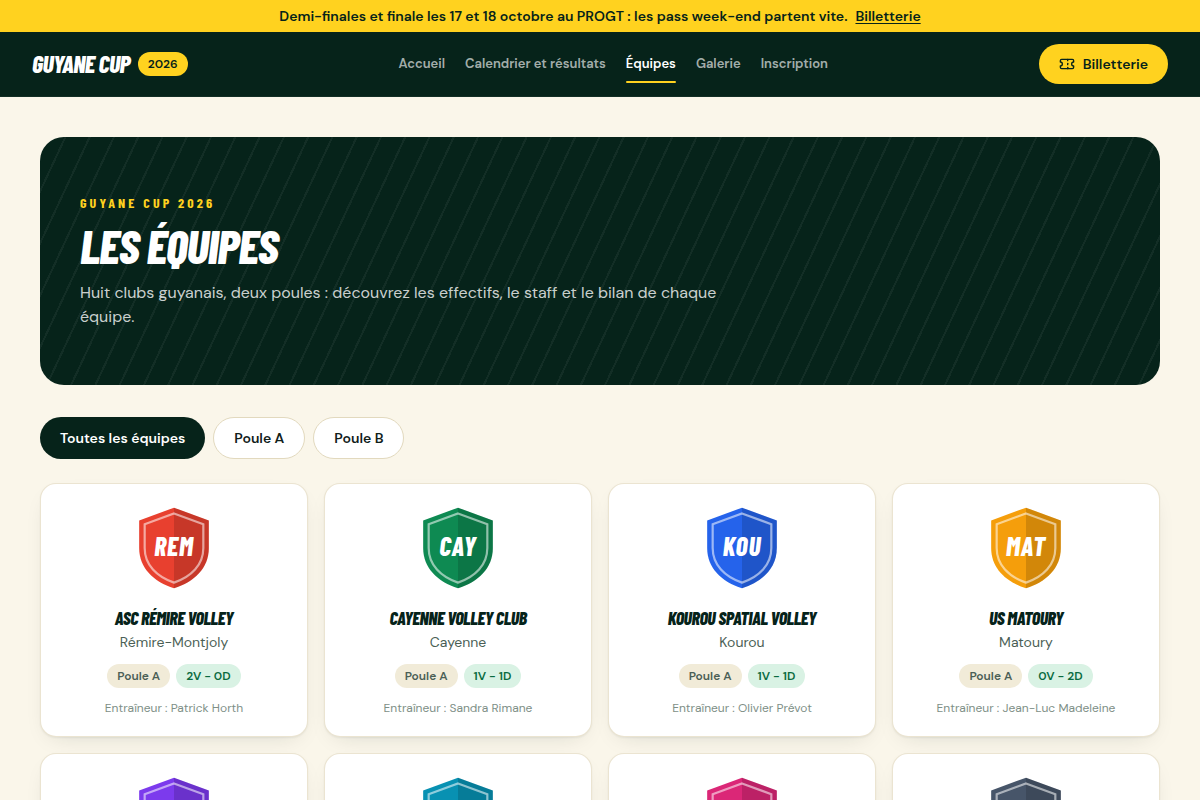Click the CAY green shield badge
Screen dimensions: 1200x800
(458, 547)
